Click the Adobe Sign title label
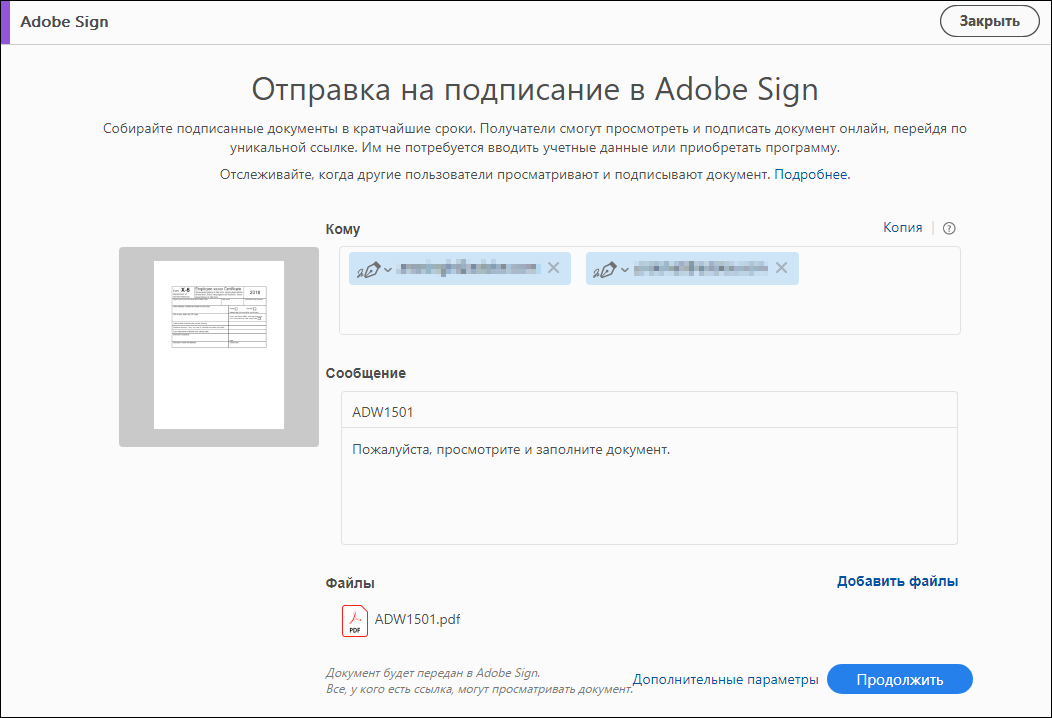The image size is (1052, 718). [64, 22]
